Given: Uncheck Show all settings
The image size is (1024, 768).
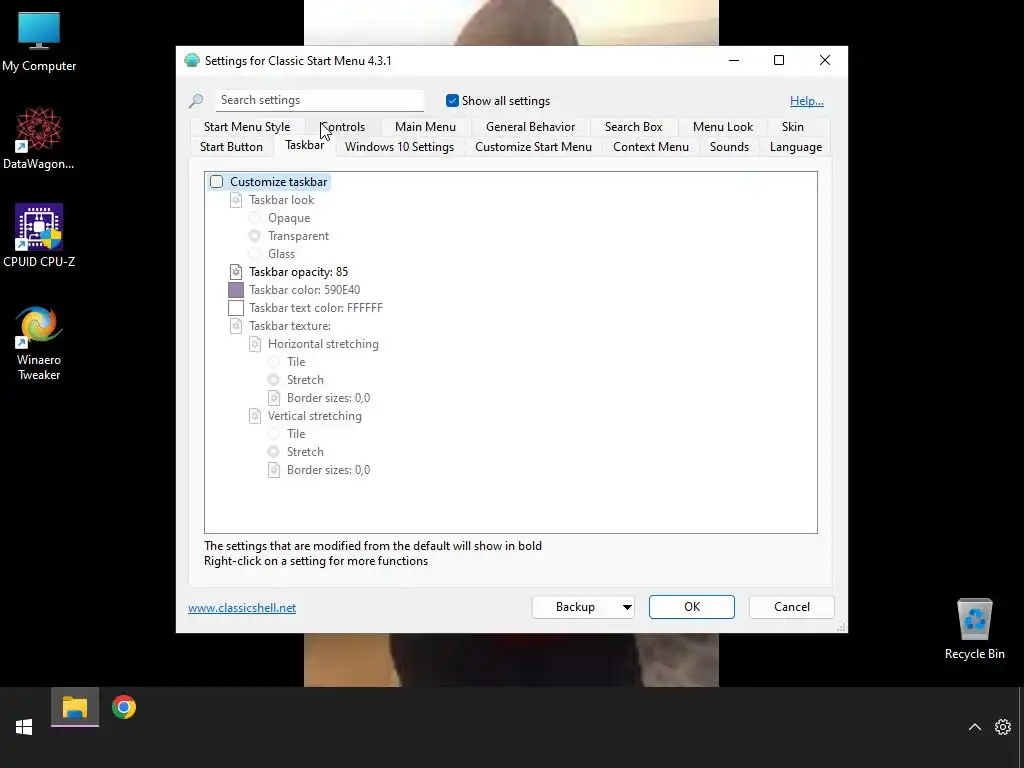Looking at the screenshot, I should click(452, 101).
